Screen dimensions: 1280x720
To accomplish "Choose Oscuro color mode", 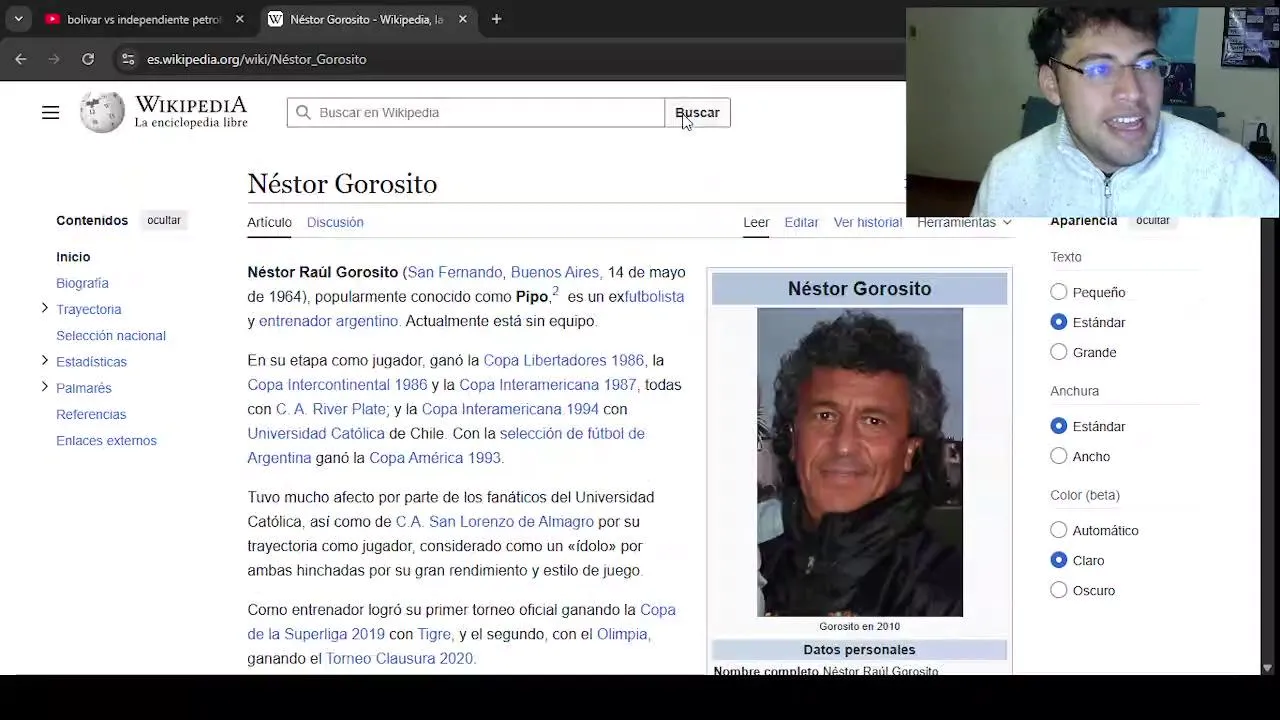I will 1059,590.
